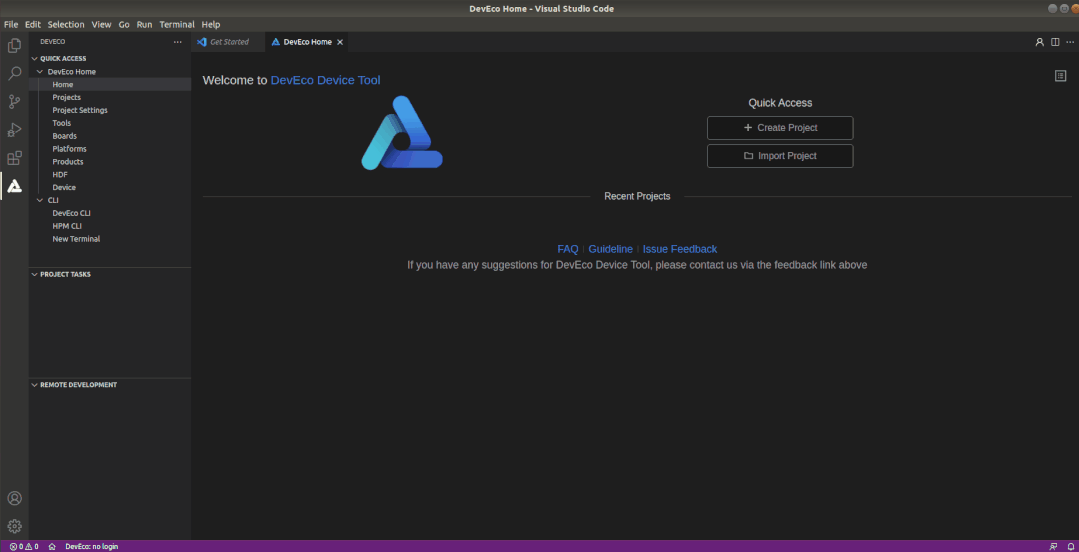Open the Search view in activity bar
The width and height of the screenshot is (1079, 552).
[x=14, y=73]
